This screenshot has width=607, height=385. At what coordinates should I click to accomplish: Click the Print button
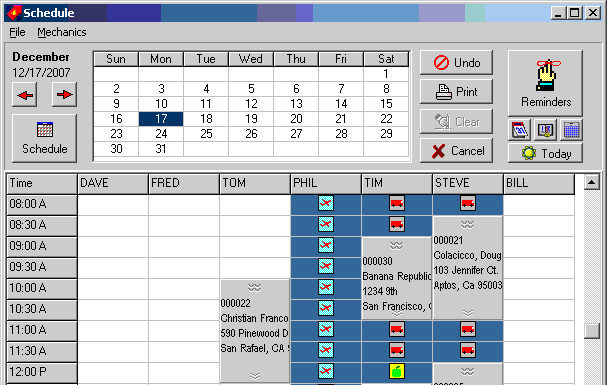[456, 92]
